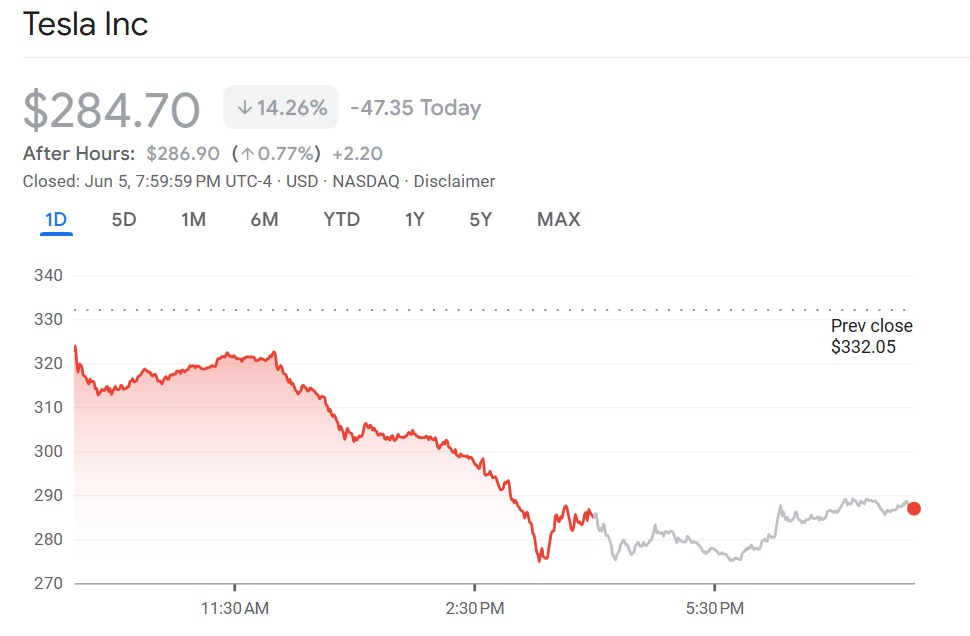Show the 1M price chart
The image size is (970, 636).
tap(193, 219)
